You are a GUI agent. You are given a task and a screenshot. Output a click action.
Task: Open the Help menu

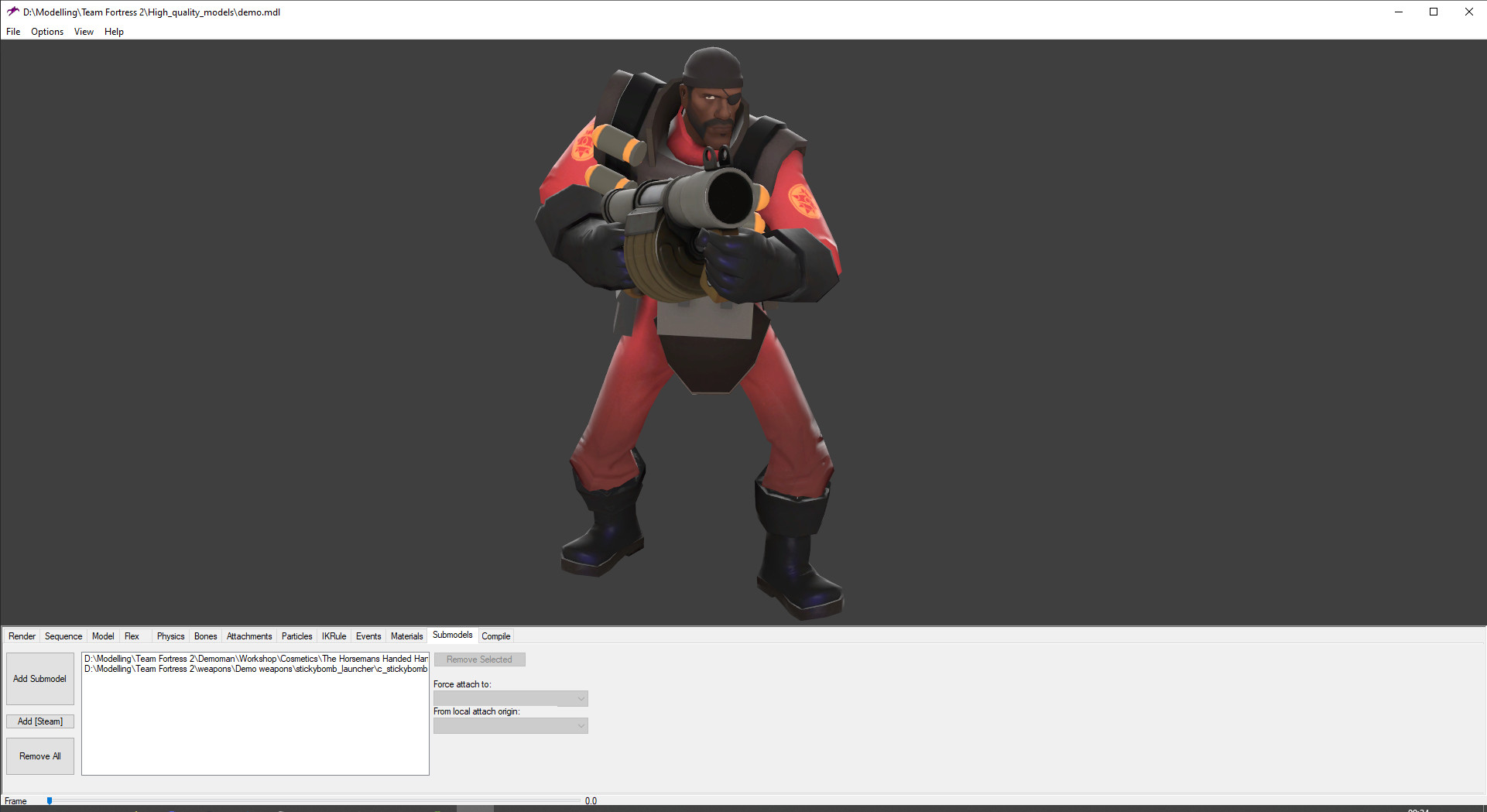tap(114, 32)
